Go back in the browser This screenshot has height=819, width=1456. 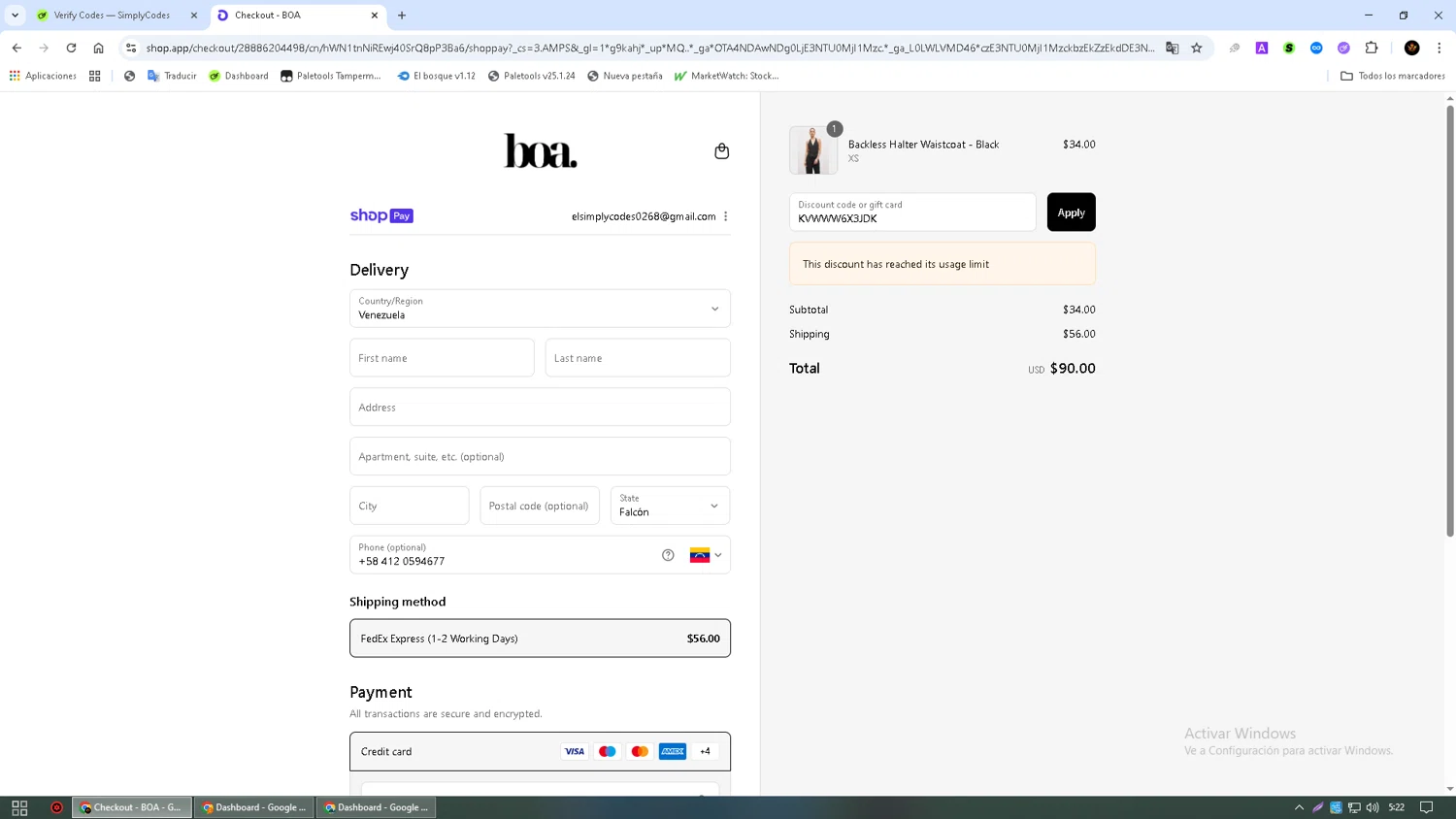coord(17,48)
